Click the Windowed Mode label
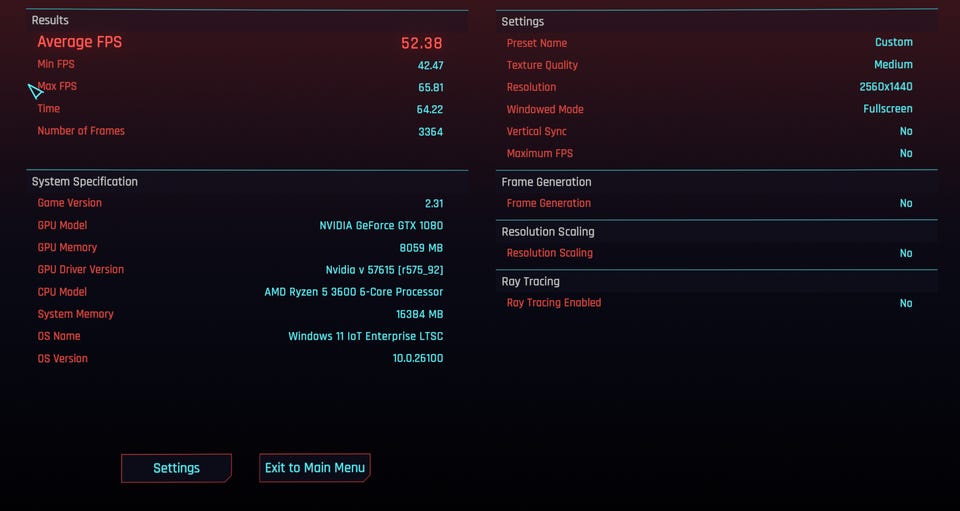 [545, 110]
